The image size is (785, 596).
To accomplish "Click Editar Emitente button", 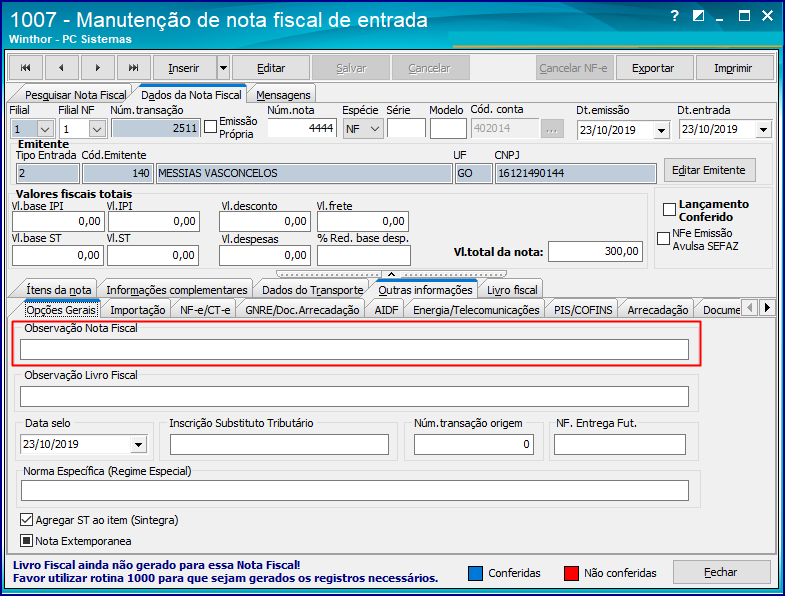I will pyautogui.click(x=708, y=170).
